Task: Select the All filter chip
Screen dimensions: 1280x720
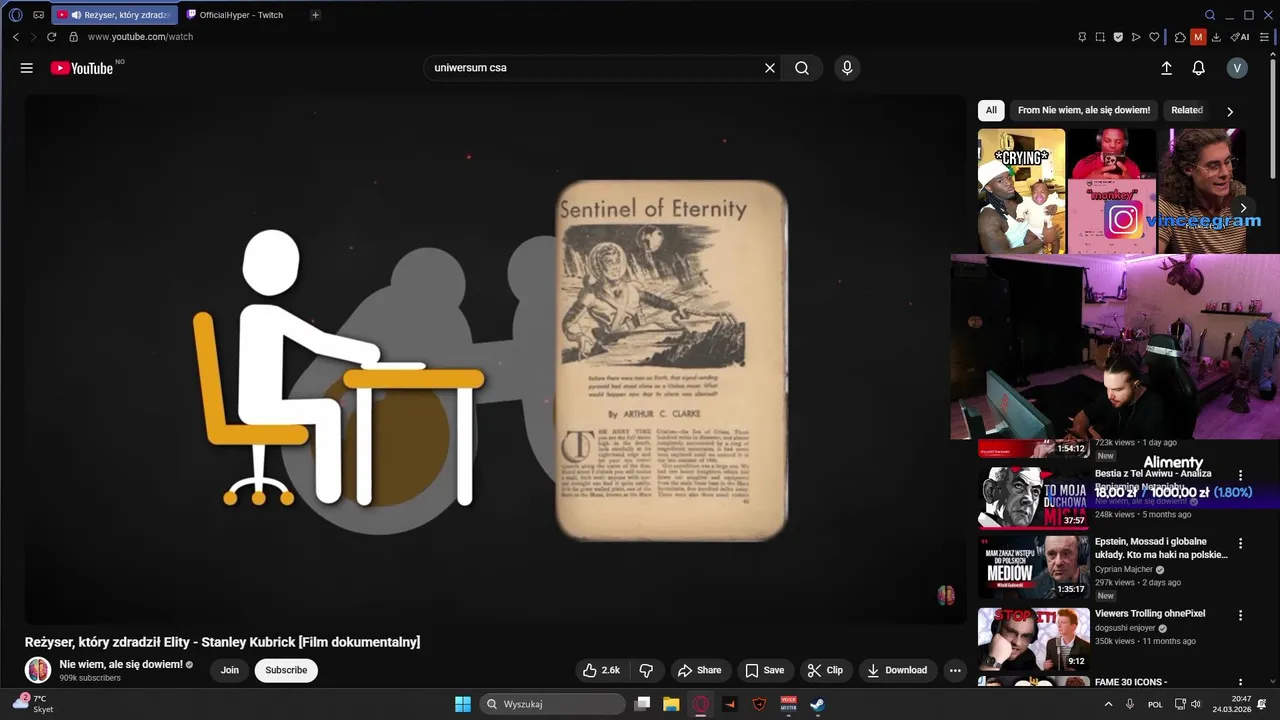Action: coord(991,110)
